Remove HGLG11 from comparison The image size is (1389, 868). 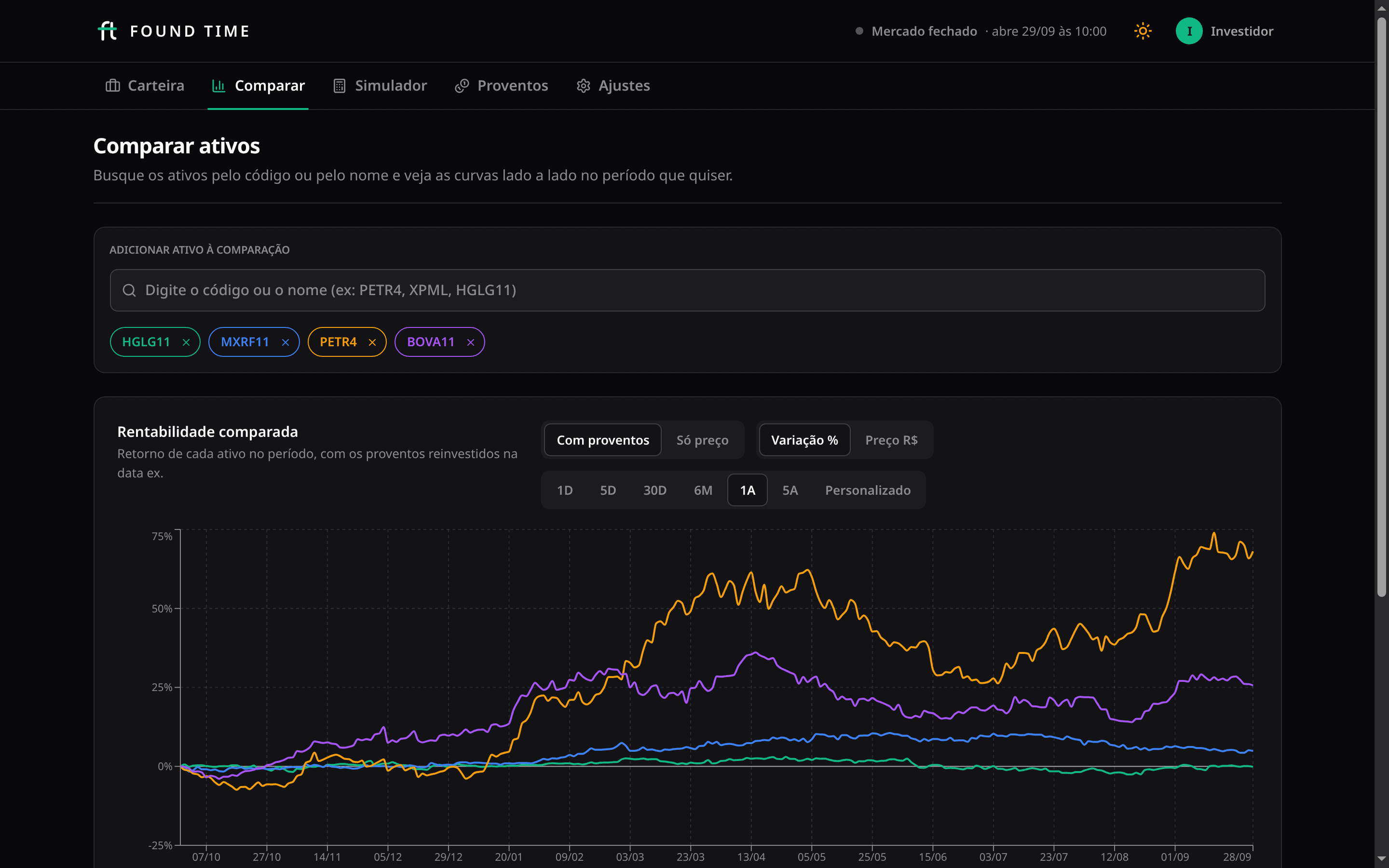(186, 342)
